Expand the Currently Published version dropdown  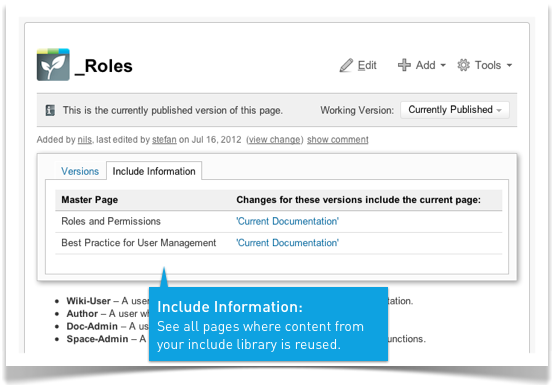[x=455, y=110]
